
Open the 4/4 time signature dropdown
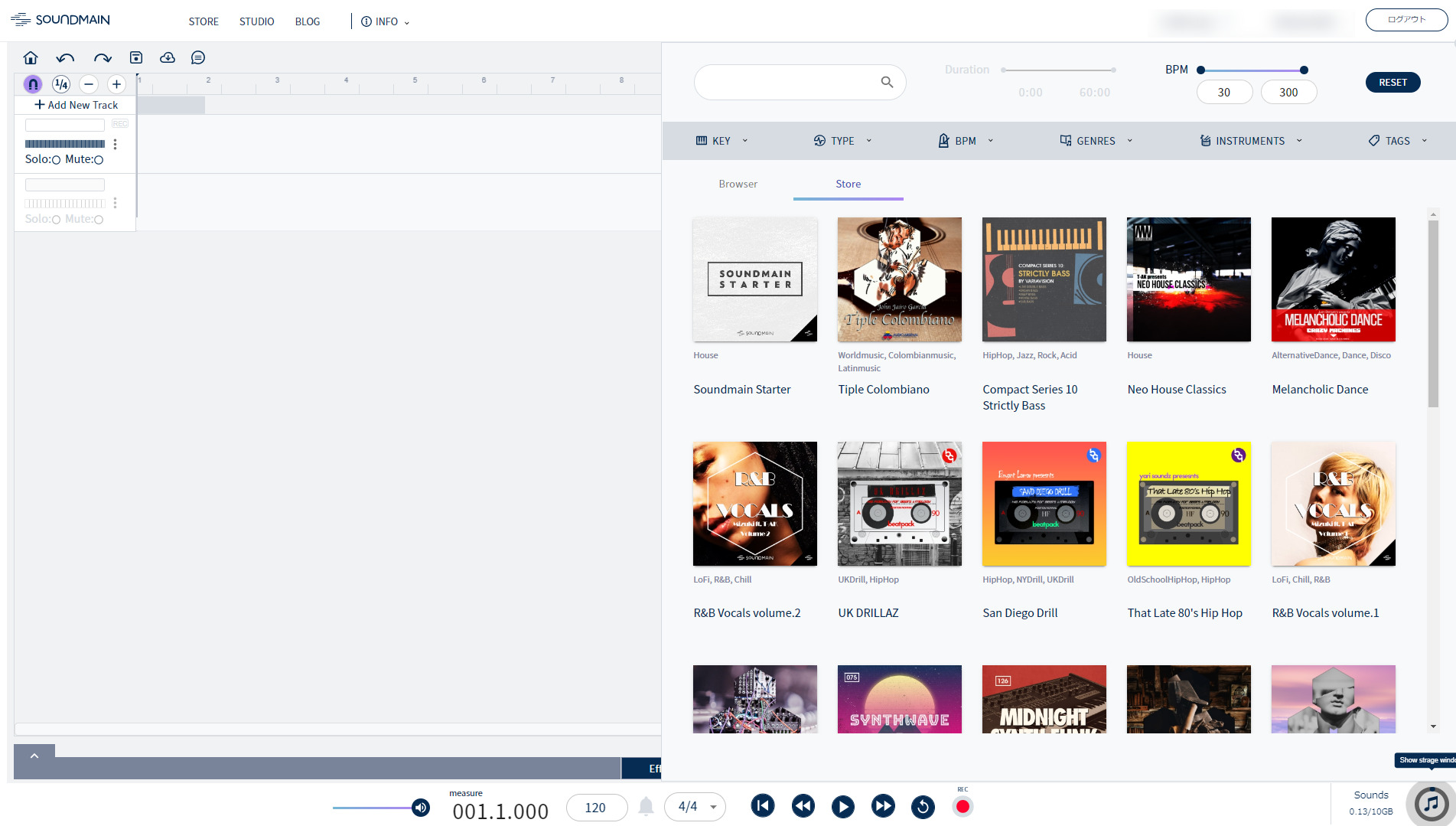point(695,807)
